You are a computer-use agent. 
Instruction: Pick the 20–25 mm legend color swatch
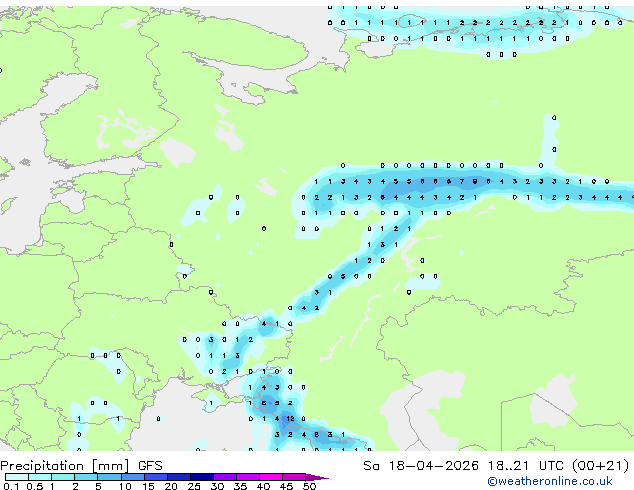[179, 477]
